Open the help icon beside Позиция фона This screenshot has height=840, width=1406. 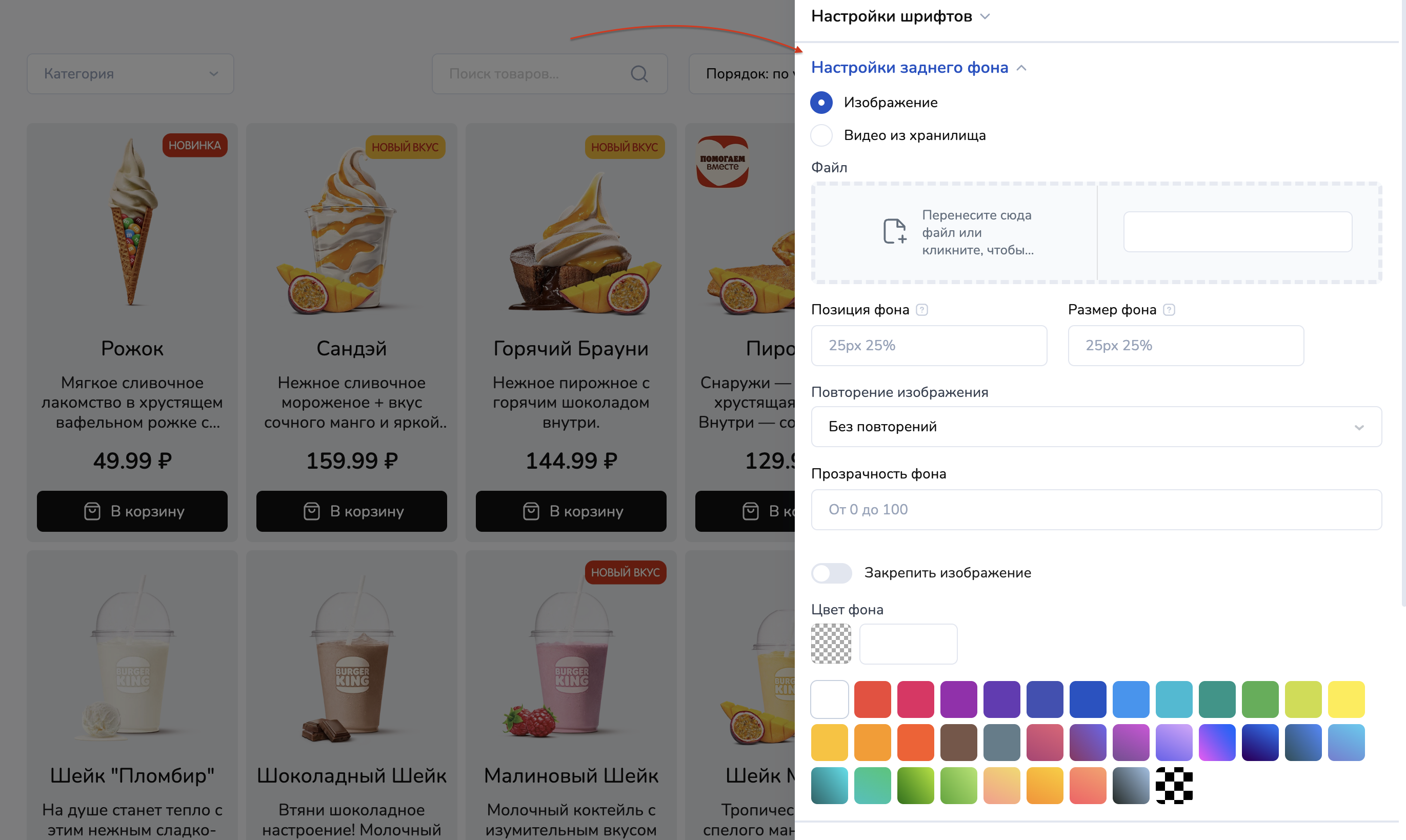(922, 310)
